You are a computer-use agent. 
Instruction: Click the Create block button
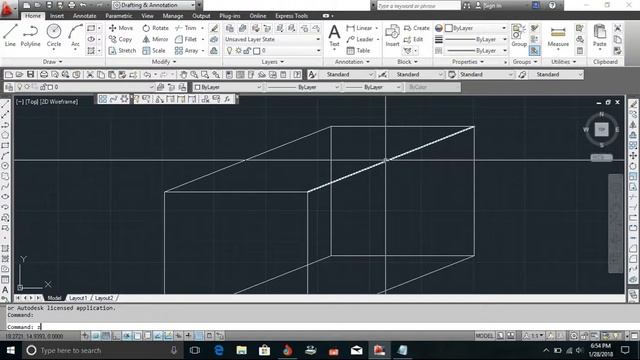point(417,28)
